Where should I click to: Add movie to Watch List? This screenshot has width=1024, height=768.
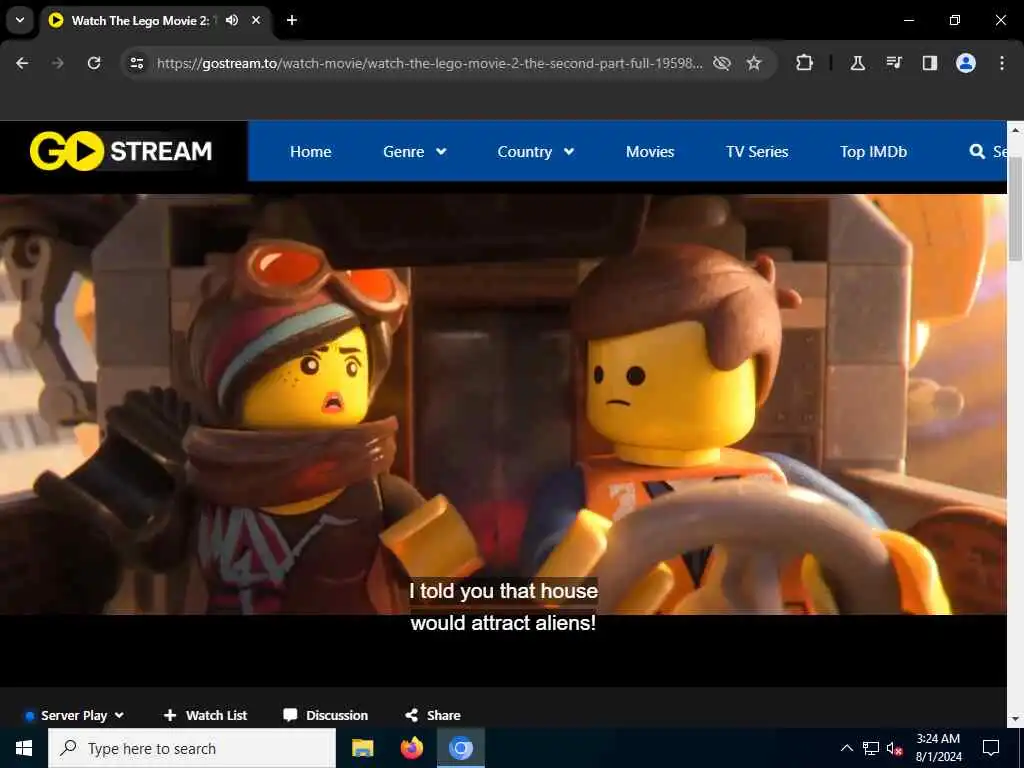pos(205,715)
